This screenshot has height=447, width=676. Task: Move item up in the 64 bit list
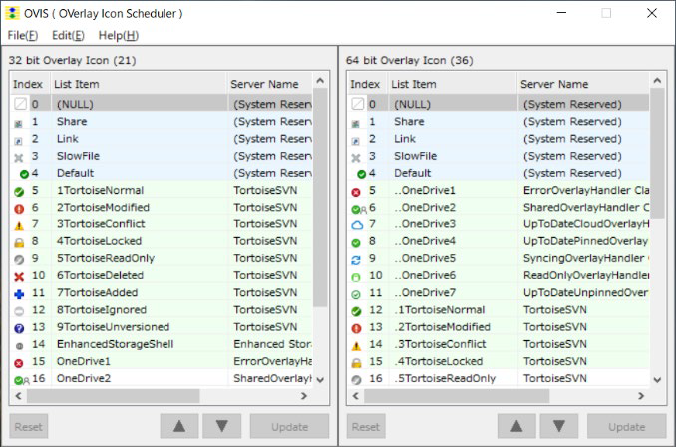point(516,426)
